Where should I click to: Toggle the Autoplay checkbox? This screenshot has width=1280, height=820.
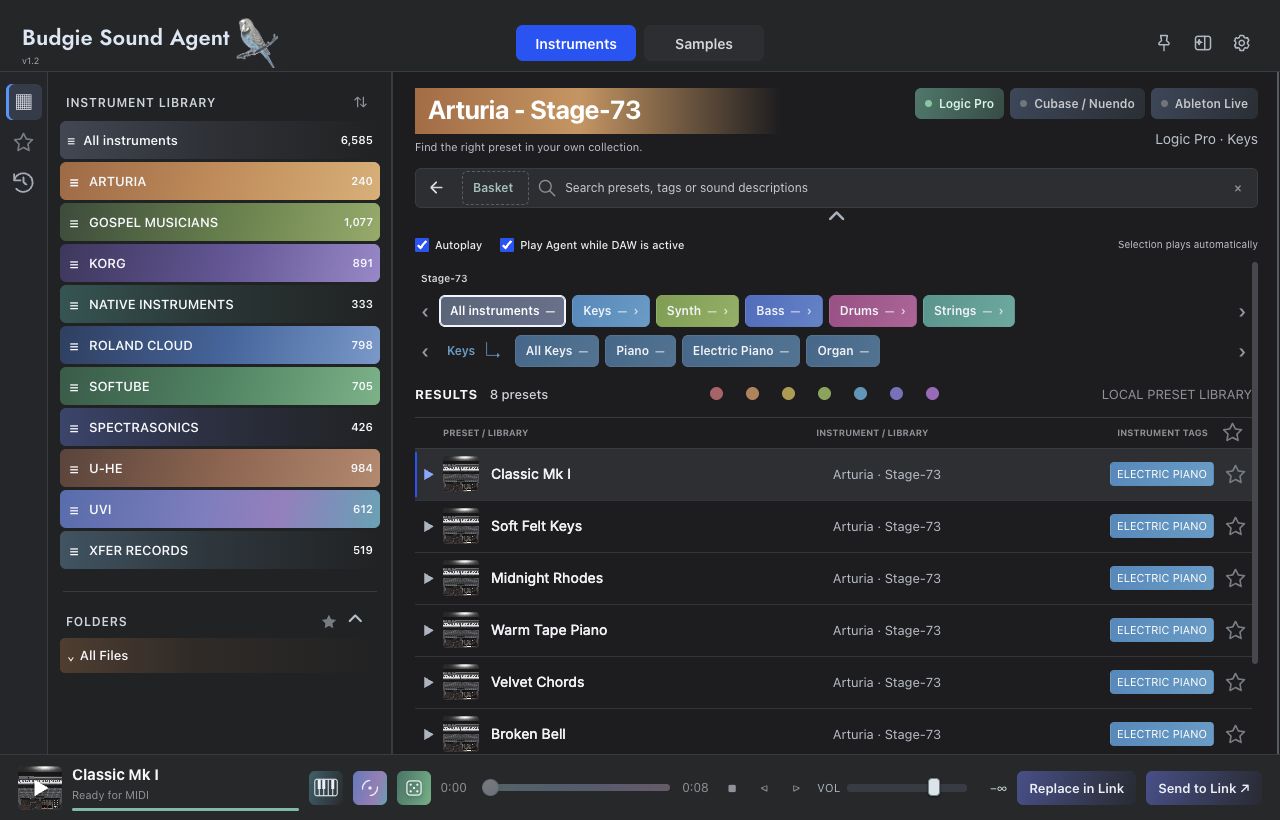click(422, 245)
